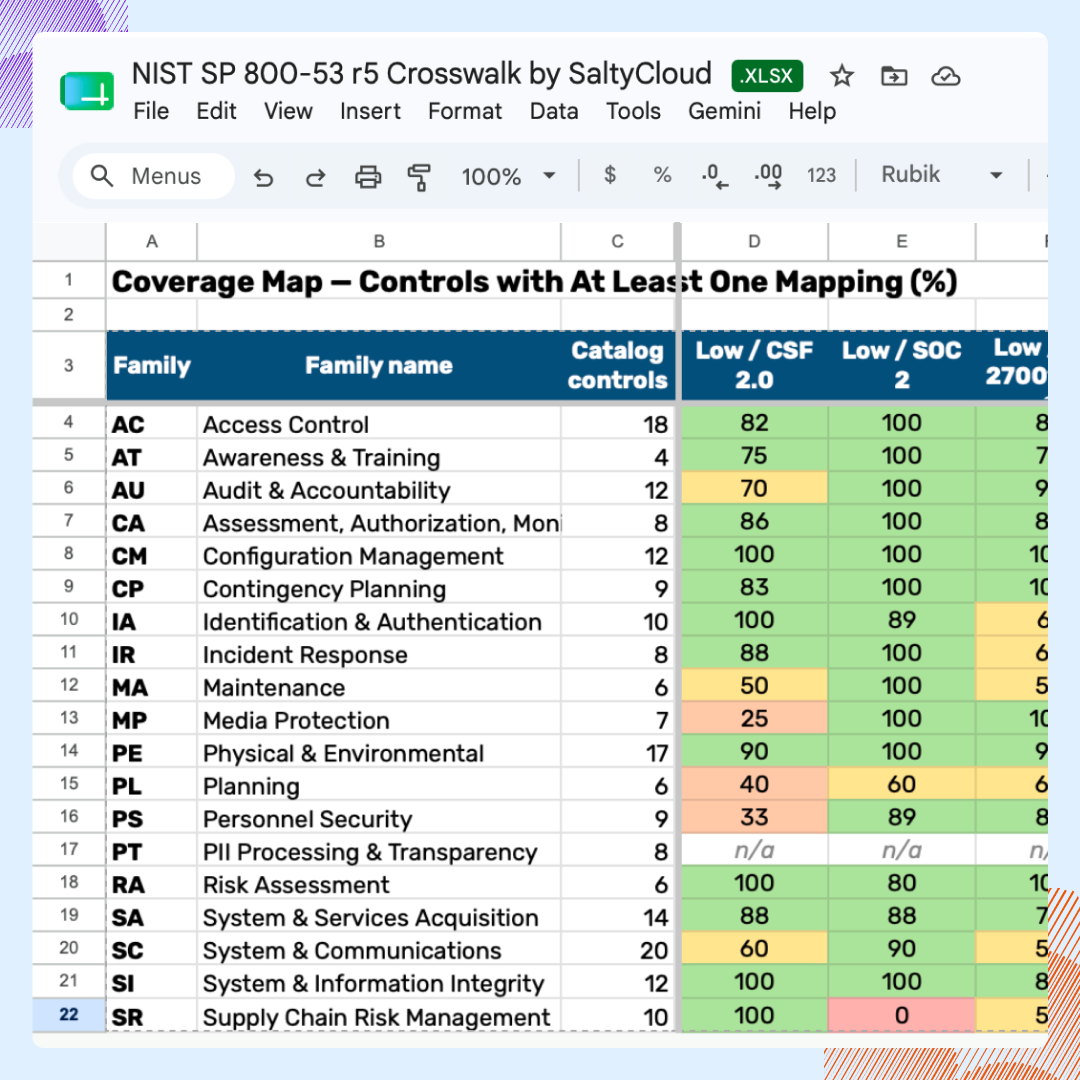This screenshot has height=1080, width=1080.
Task: Select row 3 header
Action: click(69, 366)
